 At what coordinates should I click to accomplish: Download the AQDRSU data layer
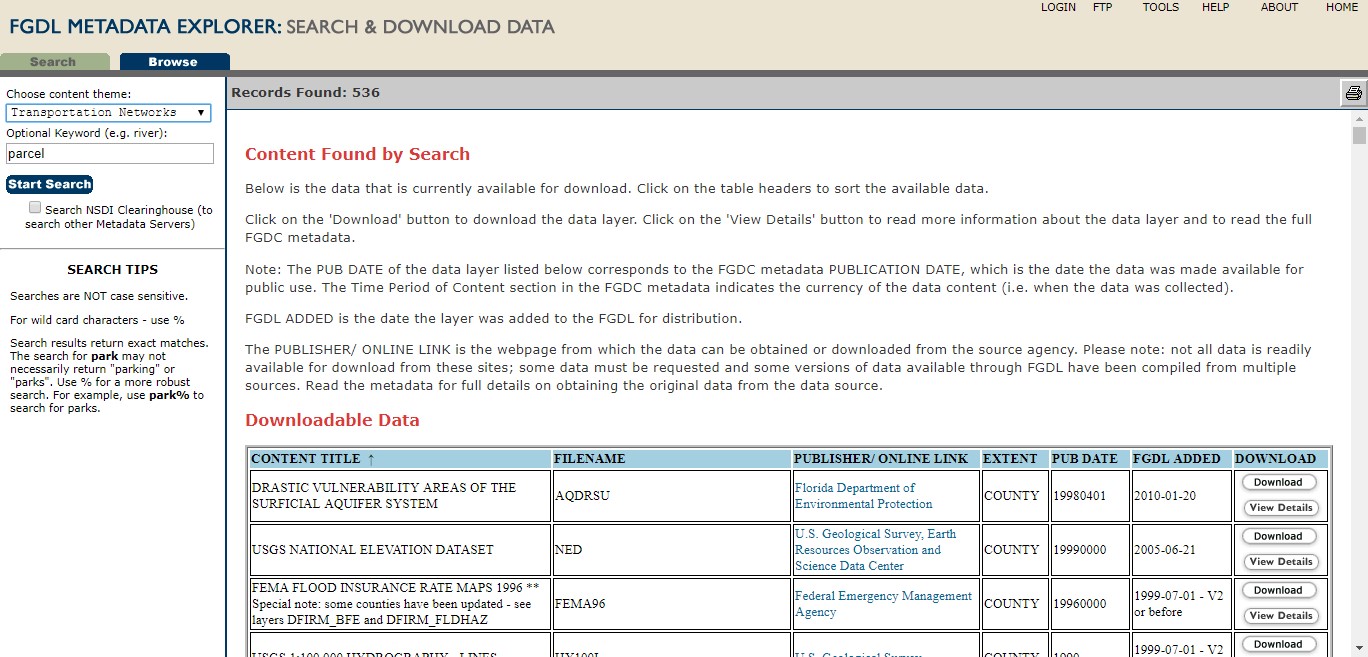point(1278,482)
